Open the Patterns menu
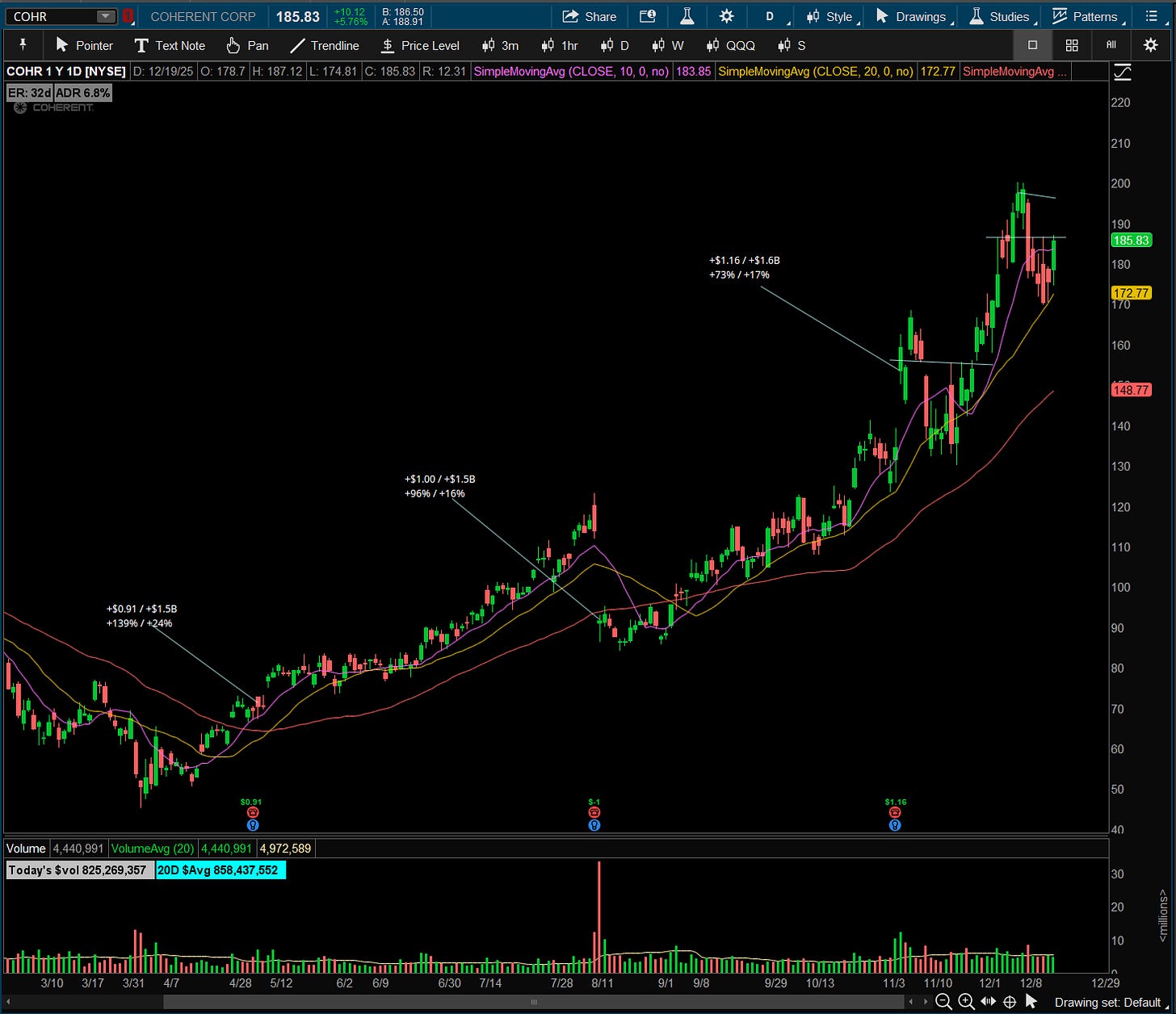 pos(1086,16)
